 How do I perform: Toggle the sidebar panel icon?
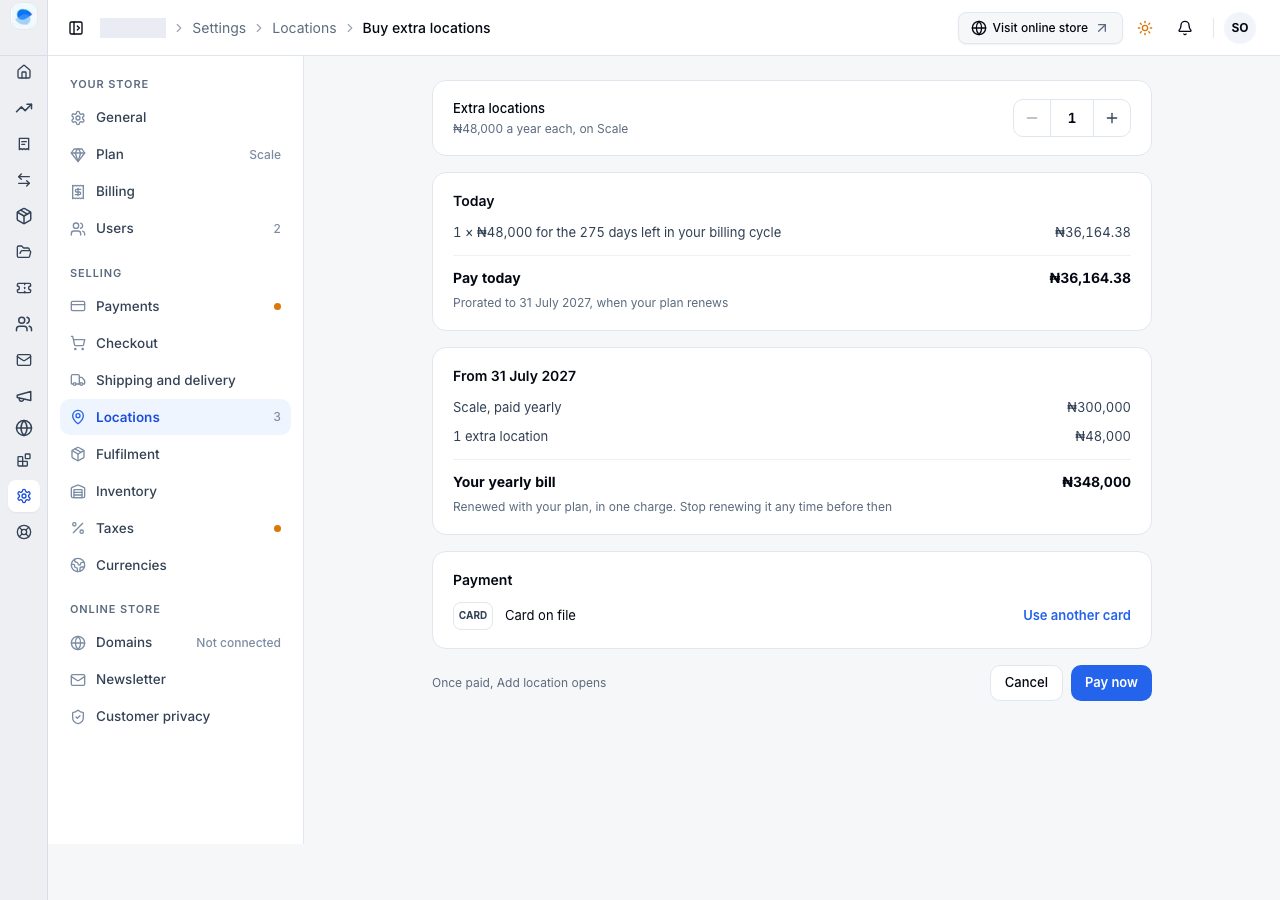pos(76,28)
